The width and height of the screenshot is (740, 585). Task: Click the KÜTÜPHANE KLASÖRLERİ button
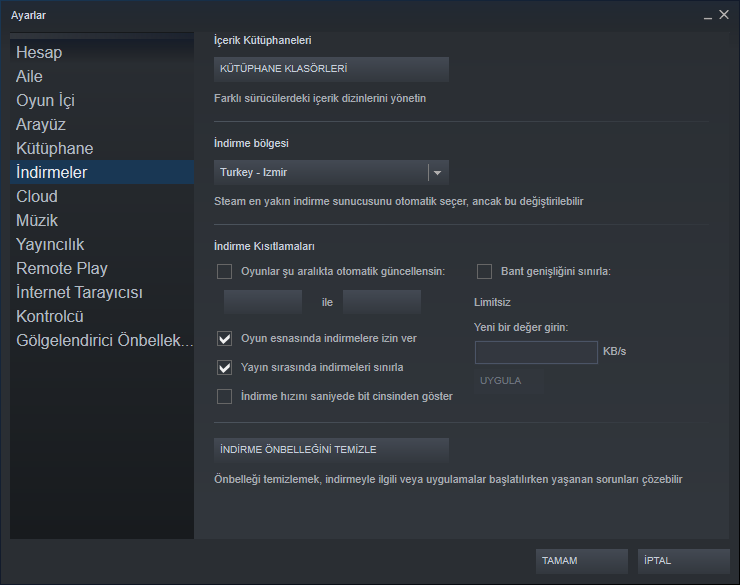point(331,69)
